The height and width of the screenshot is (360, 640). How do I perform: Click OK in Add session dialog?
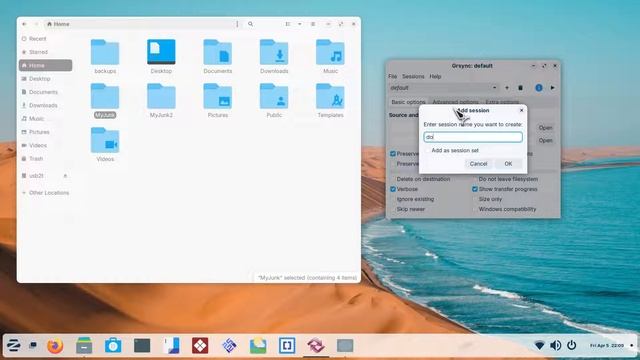508,164
